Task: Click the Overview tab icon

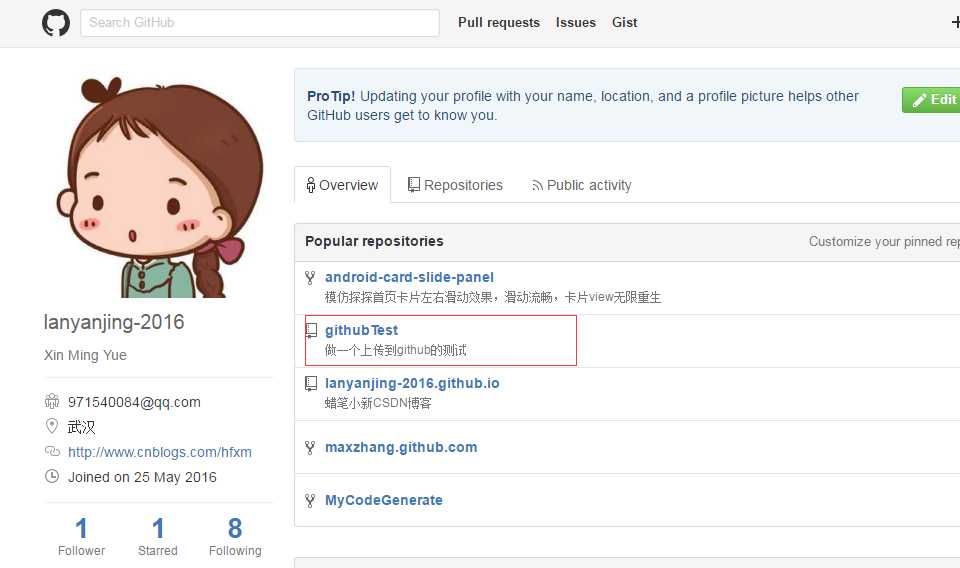Action: (x=310, y=185)
